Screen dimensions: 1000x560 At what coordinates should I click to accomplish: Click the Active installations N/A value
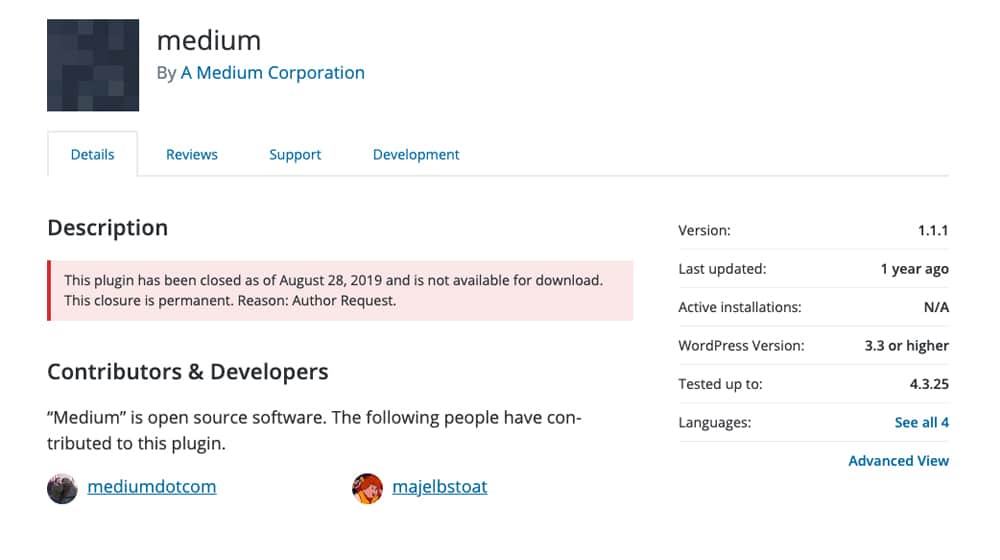[936, 307]
